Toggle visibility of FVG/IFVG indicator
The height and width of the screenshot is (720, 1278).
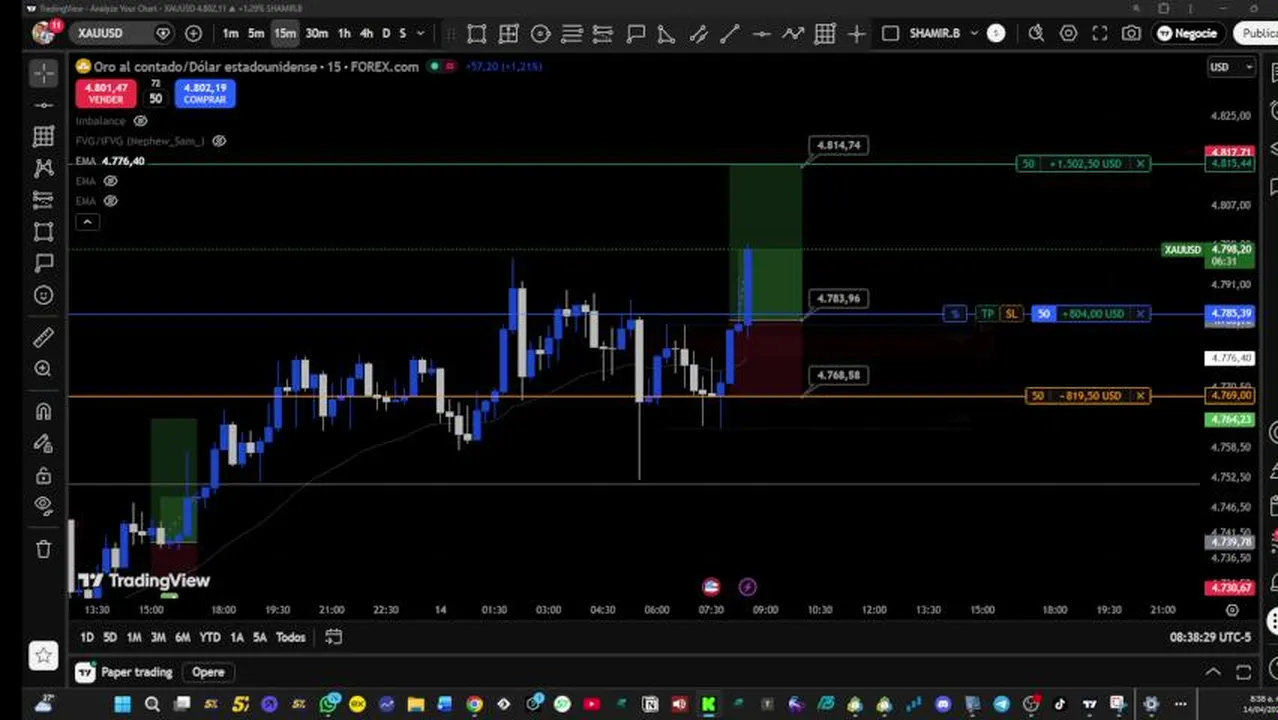click(219, 141)
